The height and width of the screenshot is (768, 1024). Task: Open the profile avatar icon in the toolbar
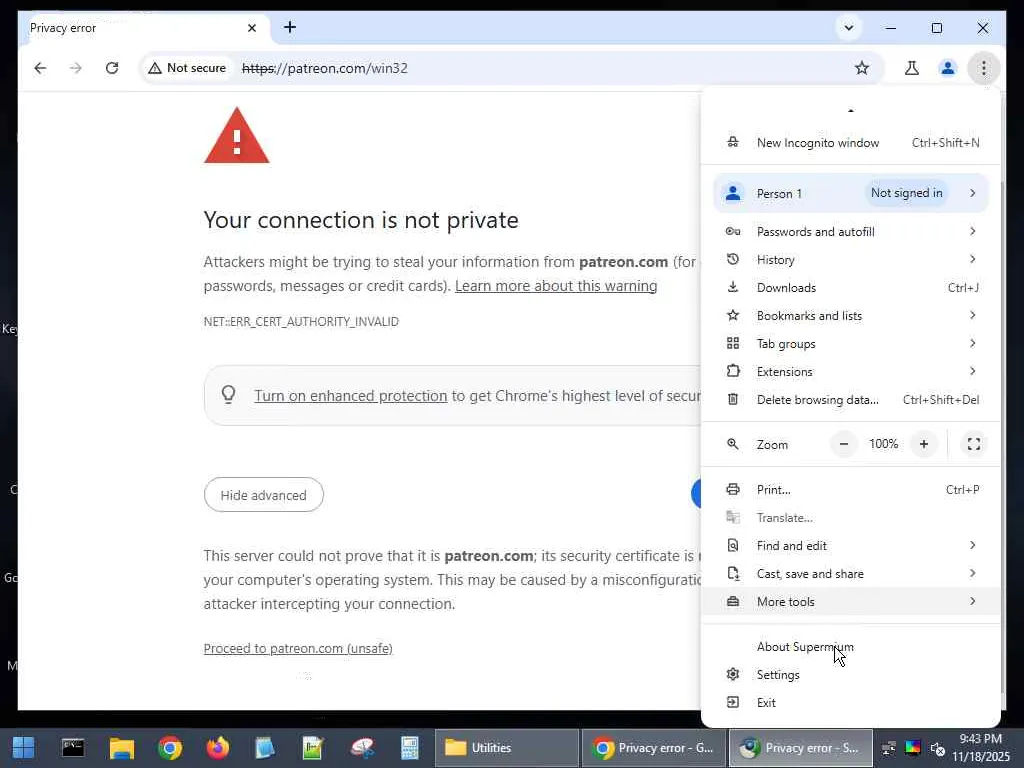click(948, 68)
